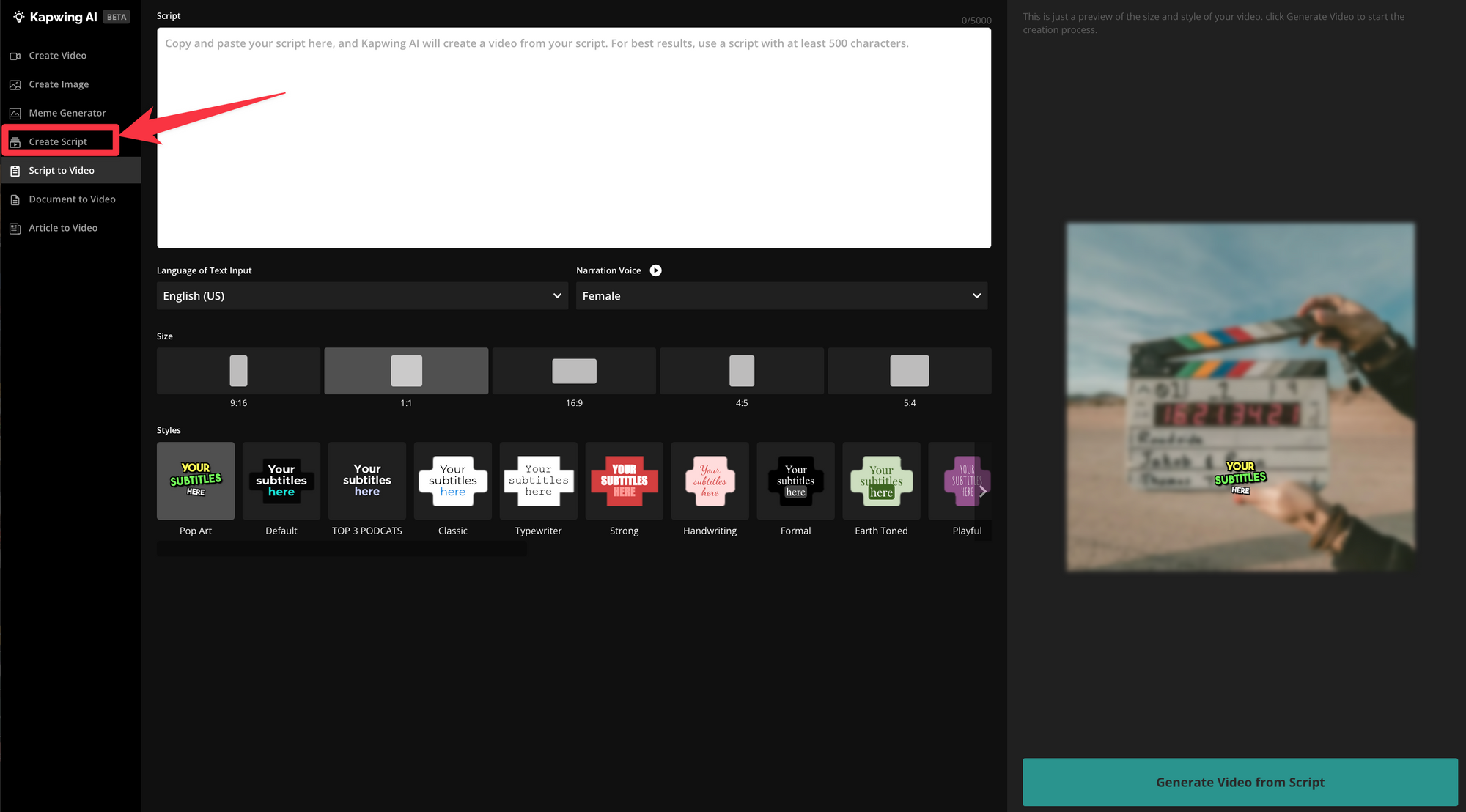The image size is (1466, 812).
Task: Pick the Strong red subtitle style
Action: tap(624, 481)
